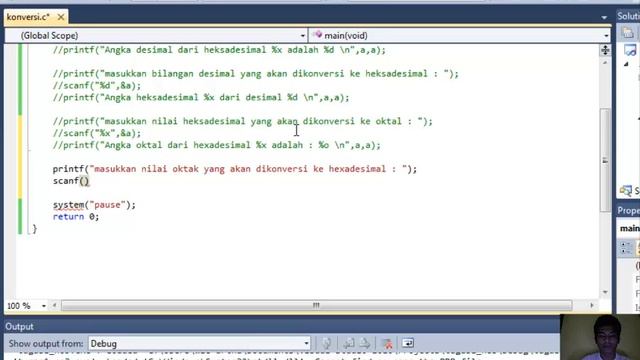Click the main entry in Properties panel
The width and height of the screenshot is (640, 360).
pyautogui.click(x=630, y=228)
